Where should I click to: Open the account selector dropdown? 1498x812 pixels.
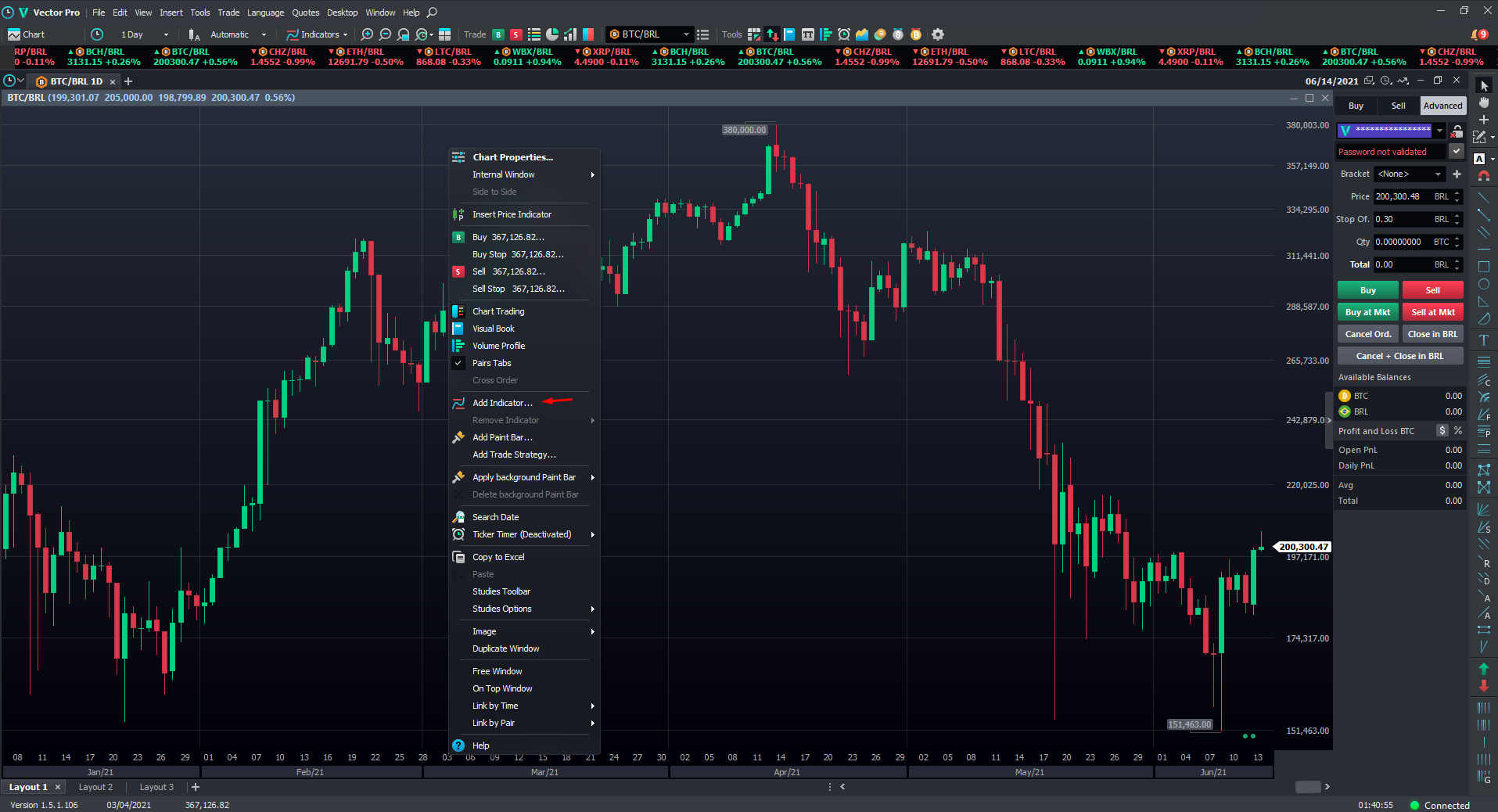[1439, 131]
